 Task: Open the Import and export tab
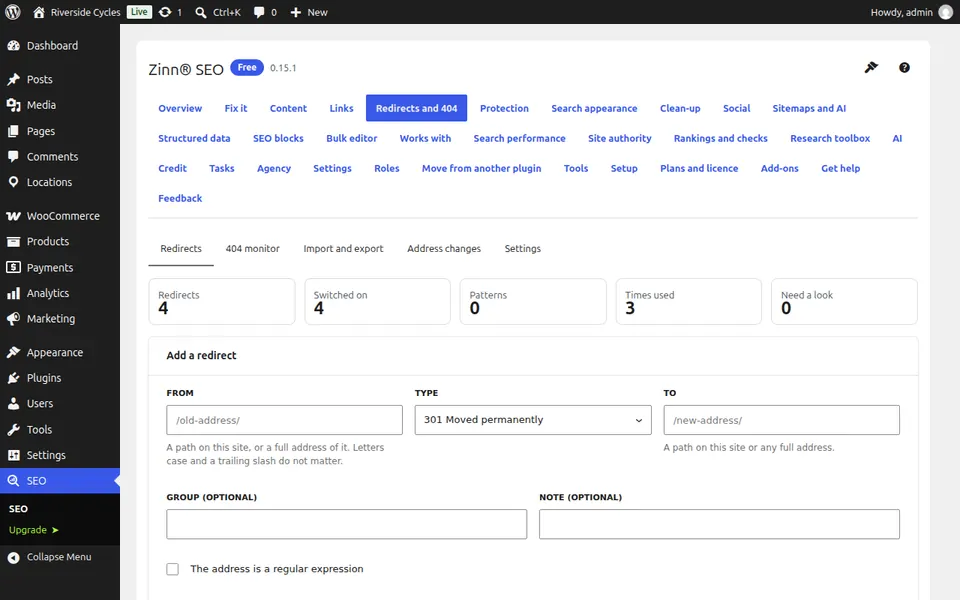point(343,249)
